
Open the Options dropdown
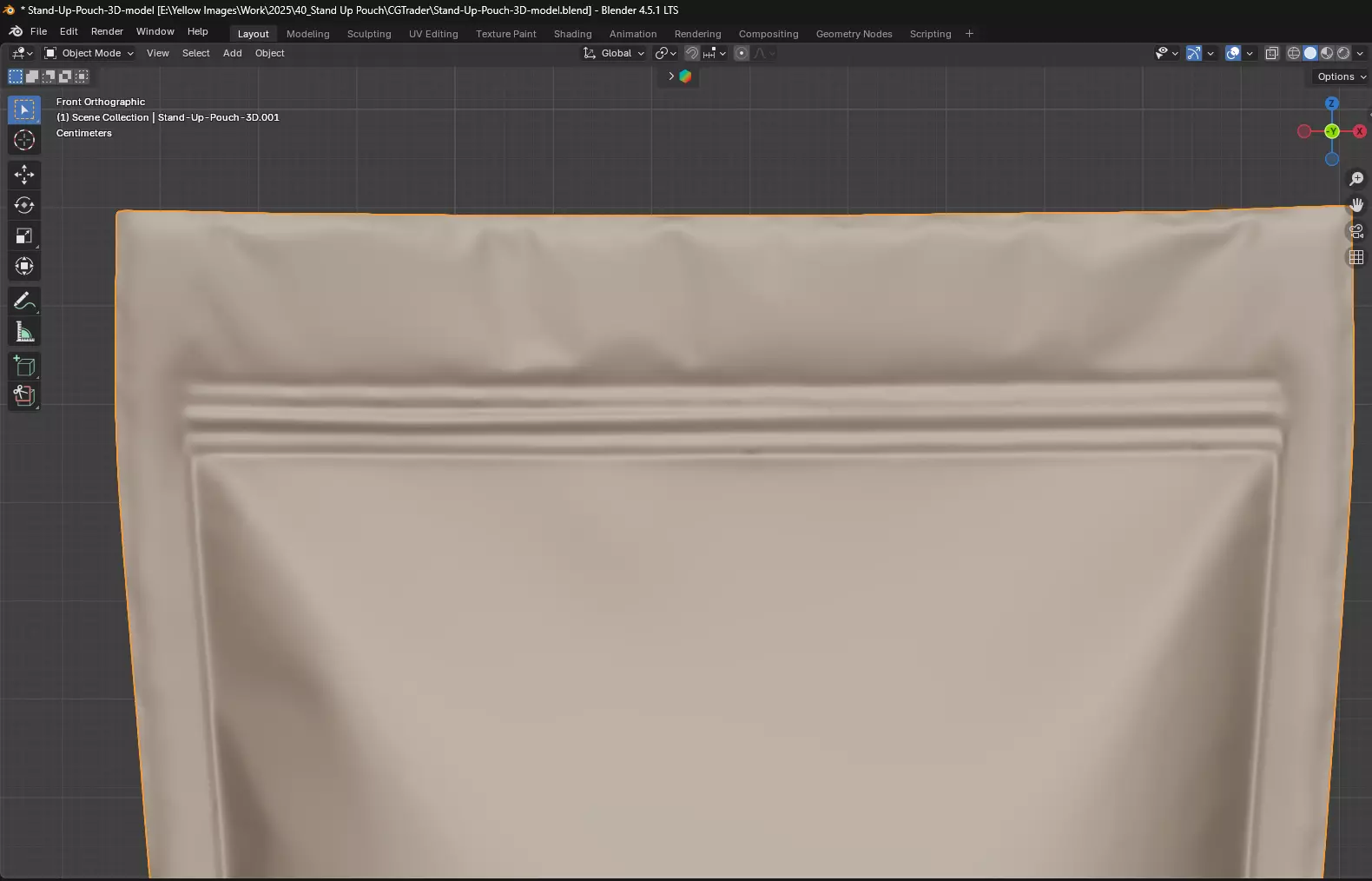pos(1341,76)
